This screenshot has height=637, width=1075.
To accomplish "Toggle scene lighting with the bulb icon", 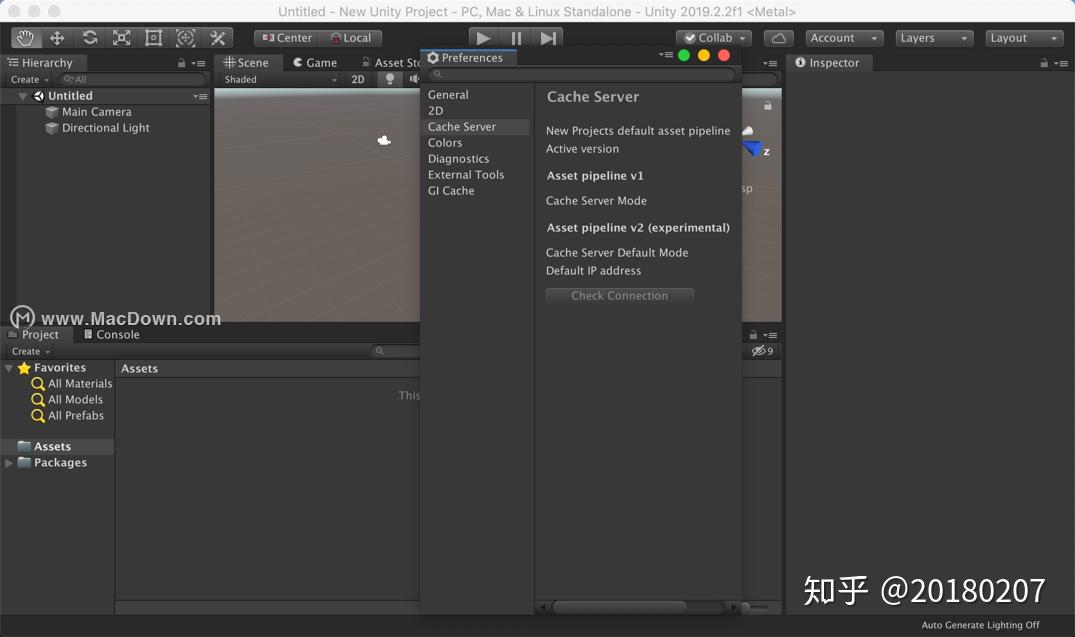I will (389, 79).
